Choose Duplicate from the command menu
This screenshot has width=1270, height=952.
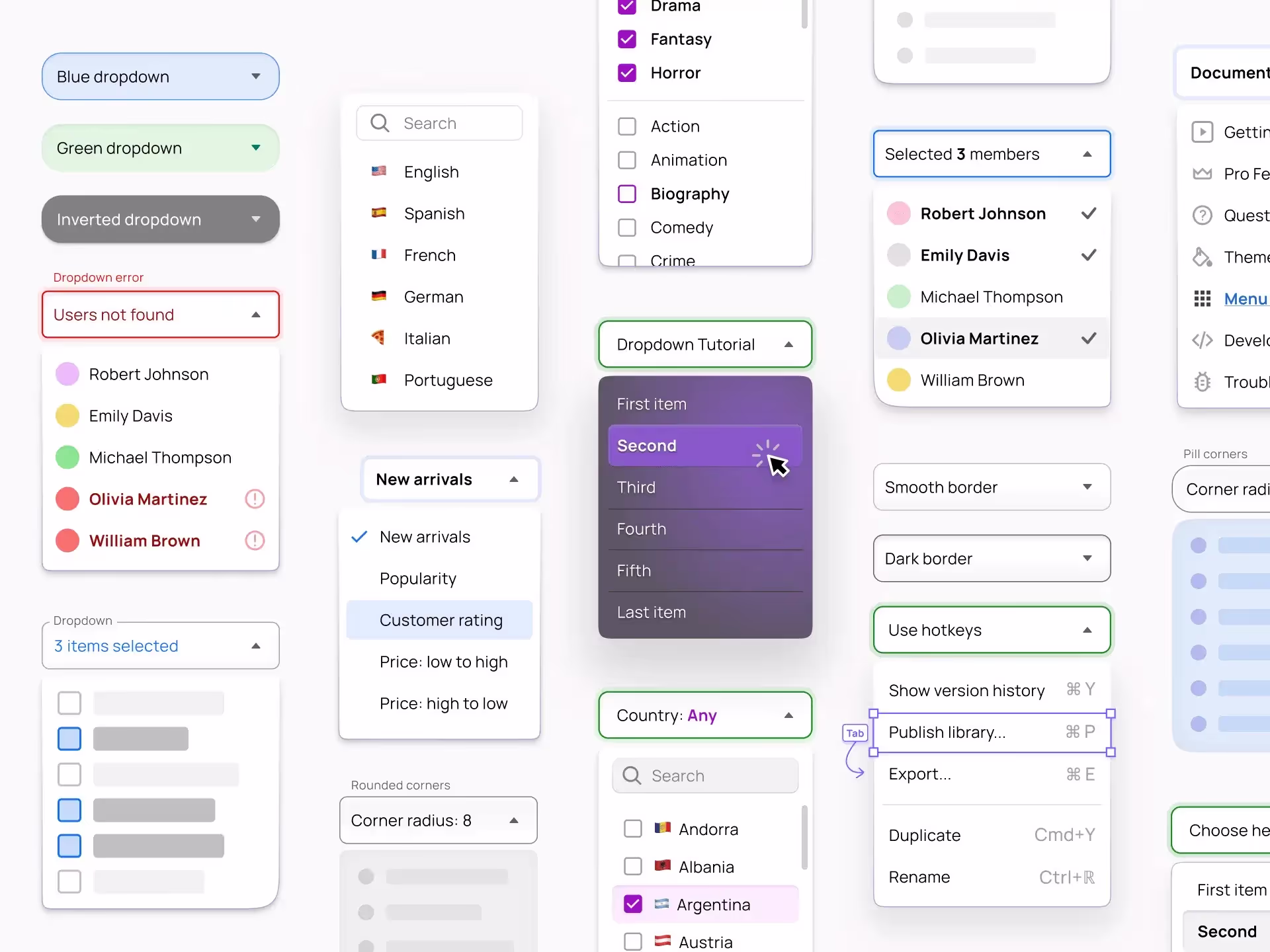click(x=923, y=835)
